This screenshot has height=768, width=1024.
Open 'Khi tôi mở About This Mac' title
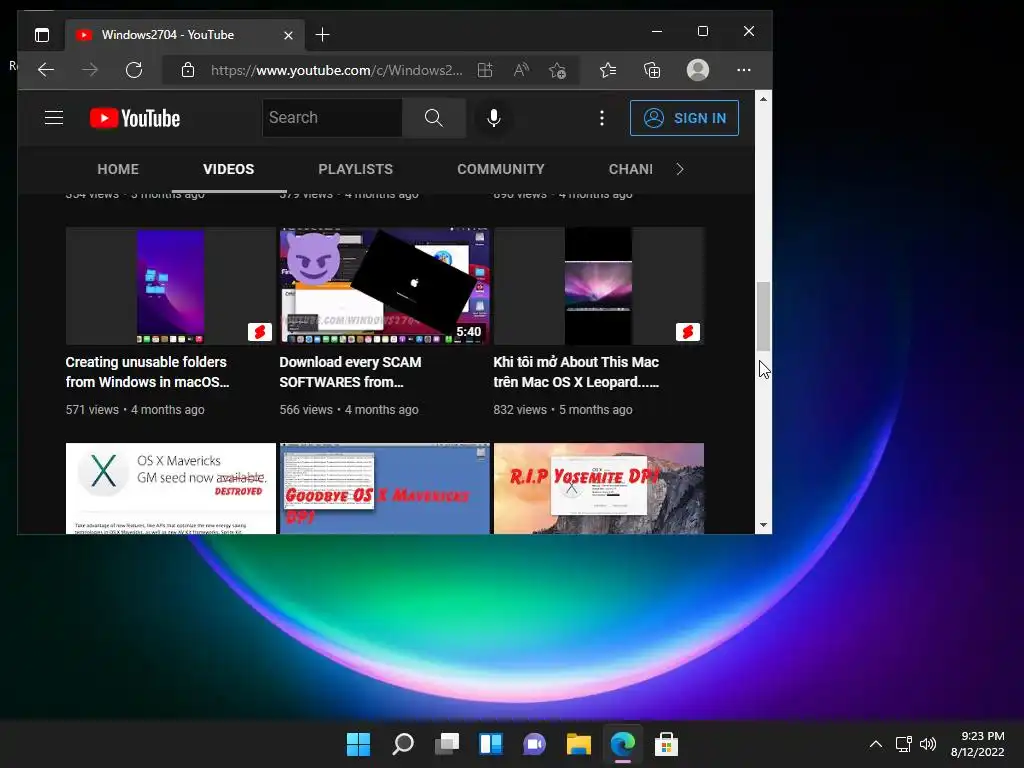coord(576,372)
